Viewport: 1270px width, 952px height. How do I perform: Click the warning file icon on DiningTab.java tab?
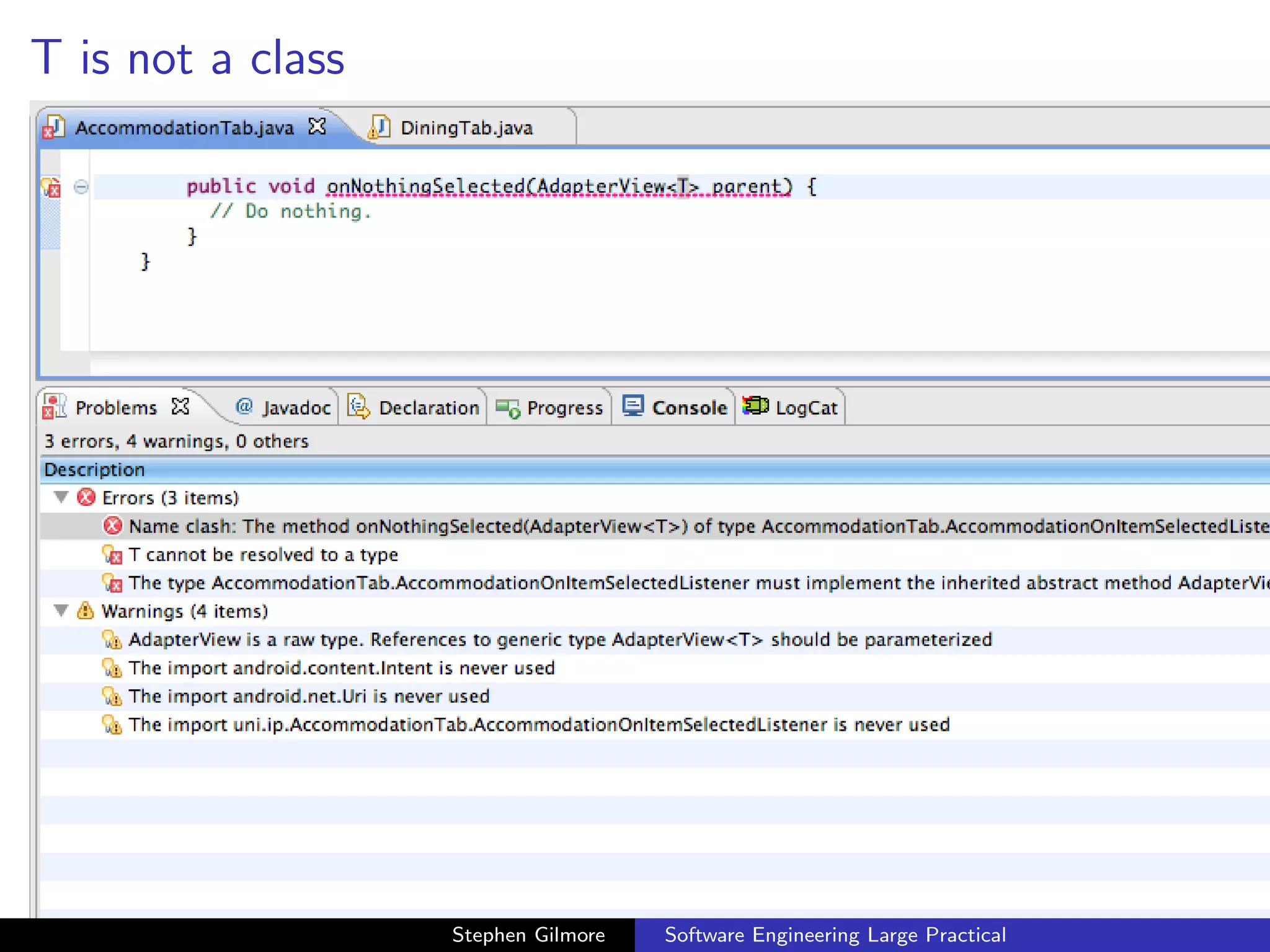point(379,127)
